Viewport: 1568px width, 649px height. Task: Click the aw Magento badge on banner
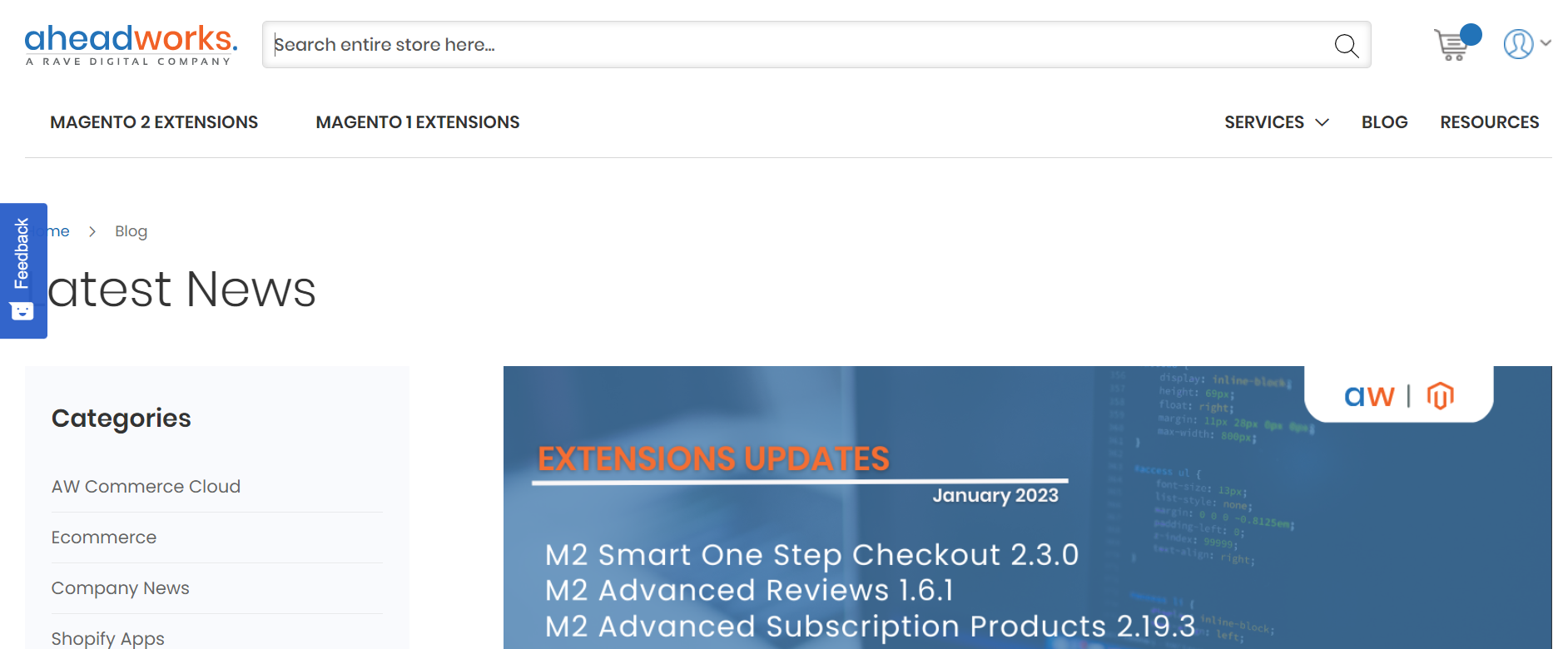(1399, 394)
